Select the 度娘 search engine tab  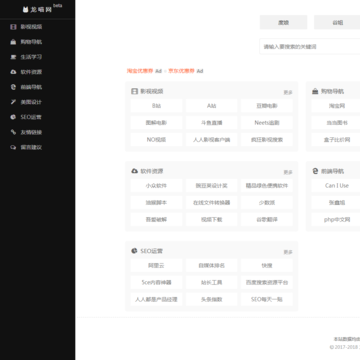283,22
